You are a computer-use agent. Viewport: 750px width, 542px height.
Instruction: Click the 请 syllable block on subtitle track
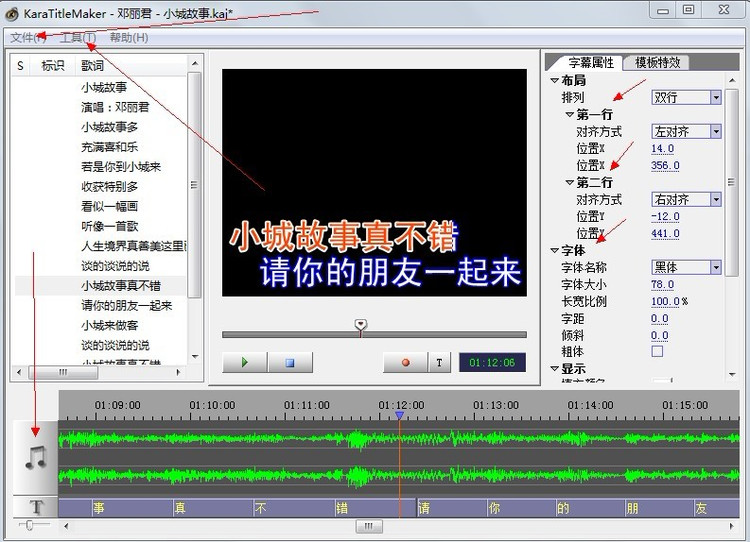click(x=452, y=508)
